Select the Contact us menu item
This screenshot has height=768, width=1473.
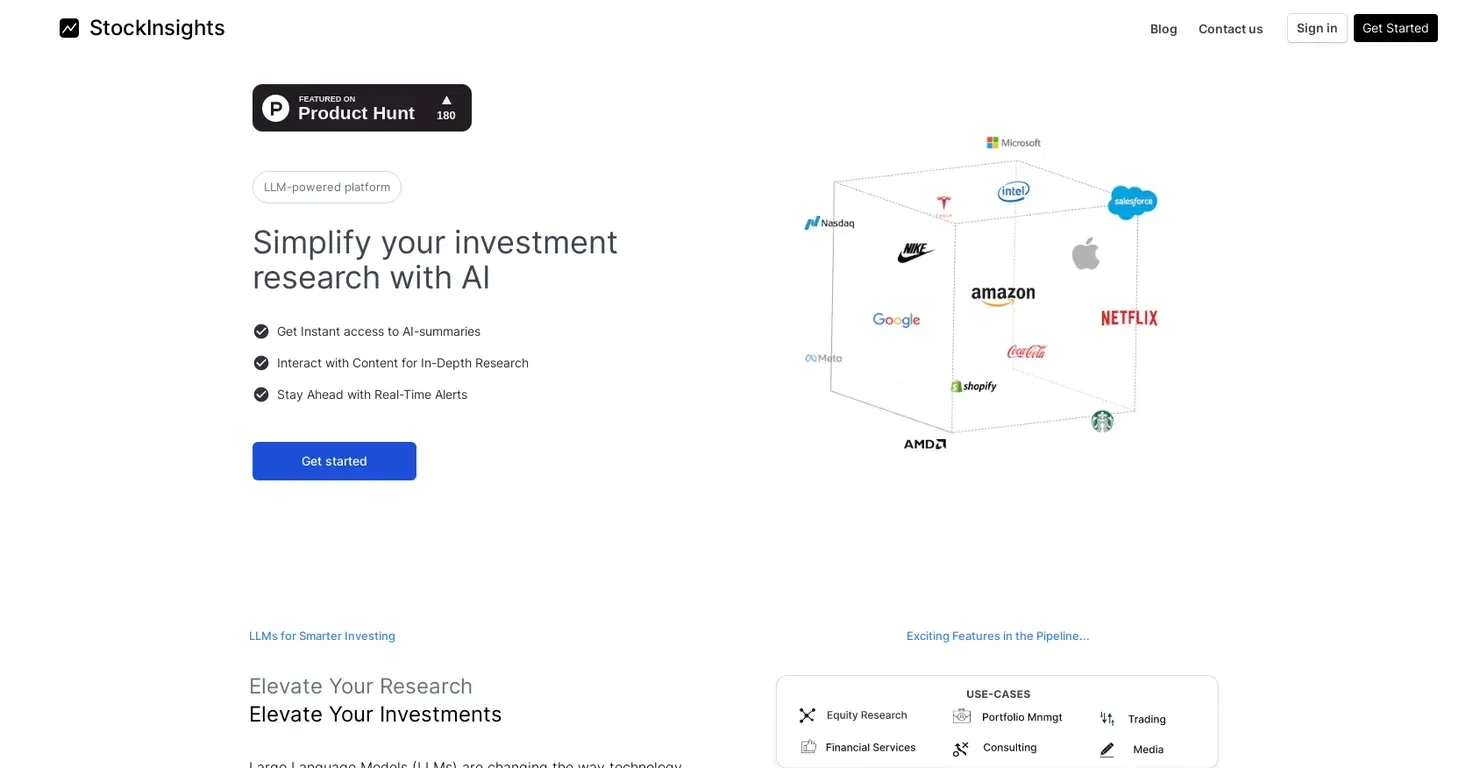pos(1230,29)
